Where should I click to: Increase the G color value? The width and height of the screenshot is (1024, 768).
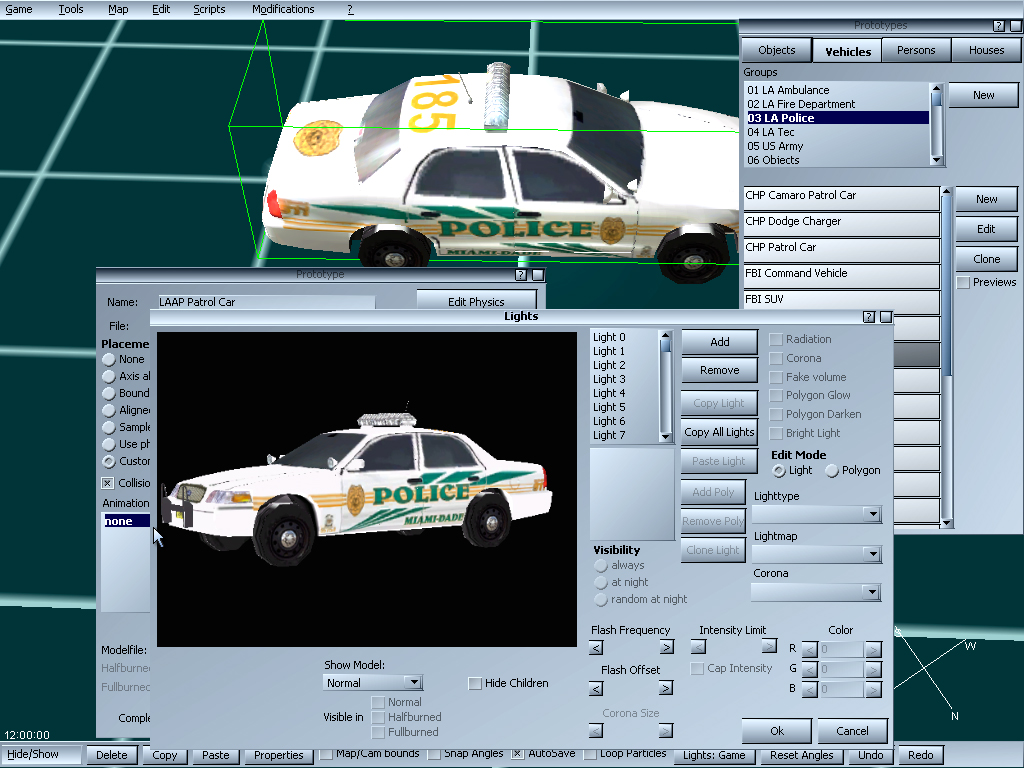pos(873,670)
